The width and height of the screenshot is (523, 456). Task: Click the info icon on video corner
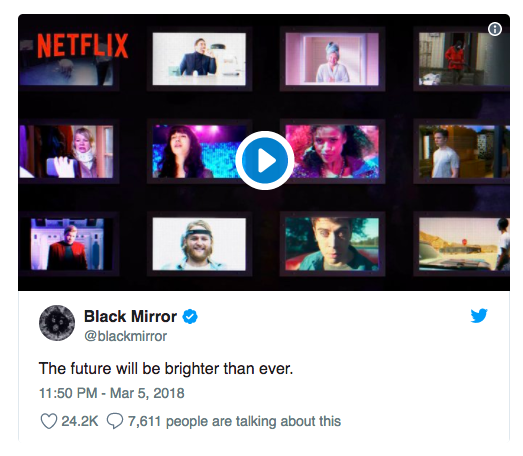tap(495, 29)
